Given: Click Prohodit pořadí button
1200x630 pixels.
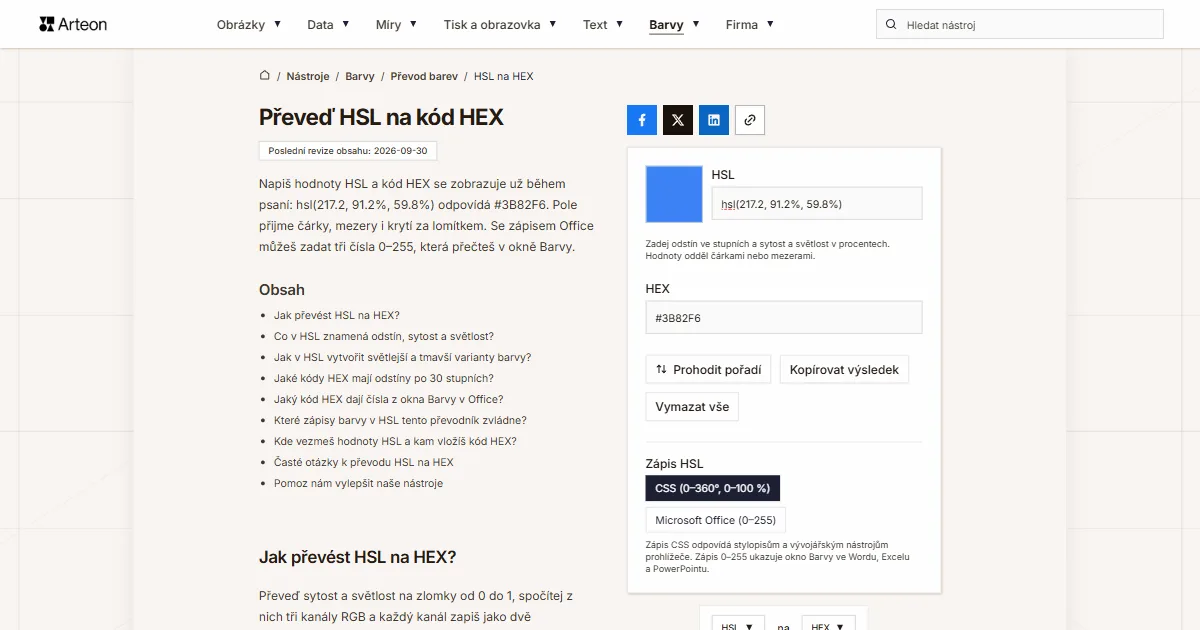Looking at the screenshot, I should [708, 369].
